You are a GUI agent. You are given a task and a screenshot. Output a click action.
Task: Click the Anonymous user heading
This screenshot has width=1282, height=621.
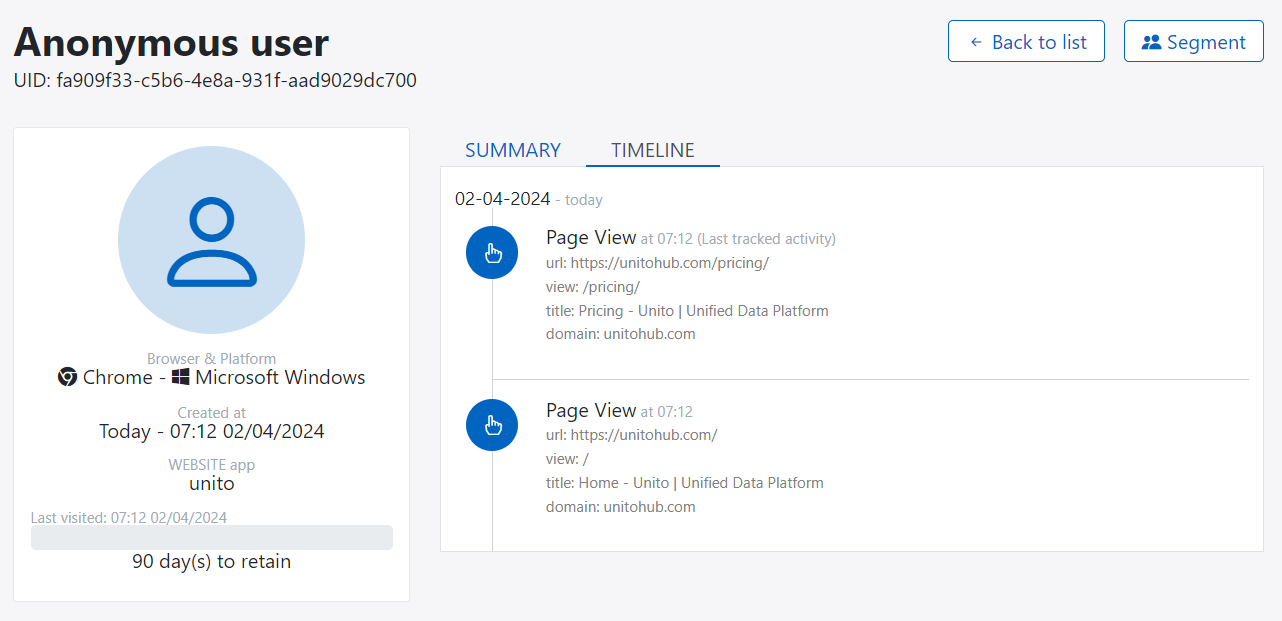click(171, 42)
